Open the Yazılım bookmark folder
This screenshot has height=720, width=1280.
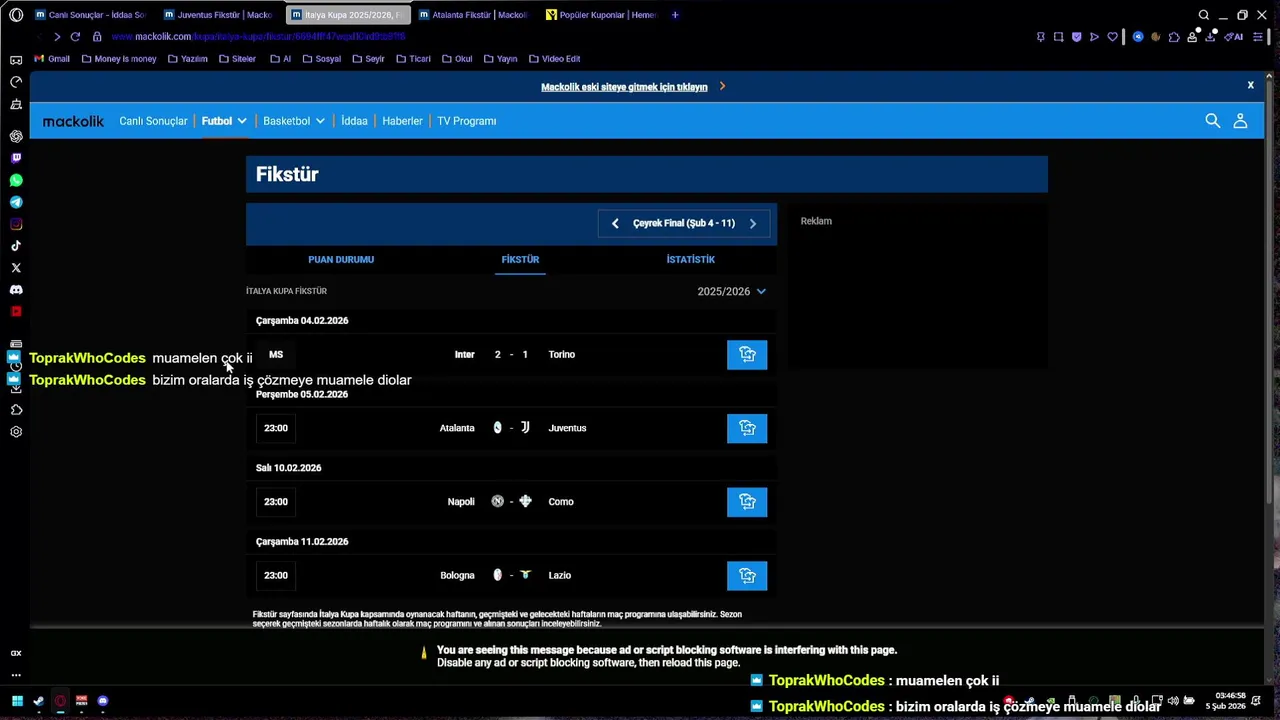click(187, 59)
